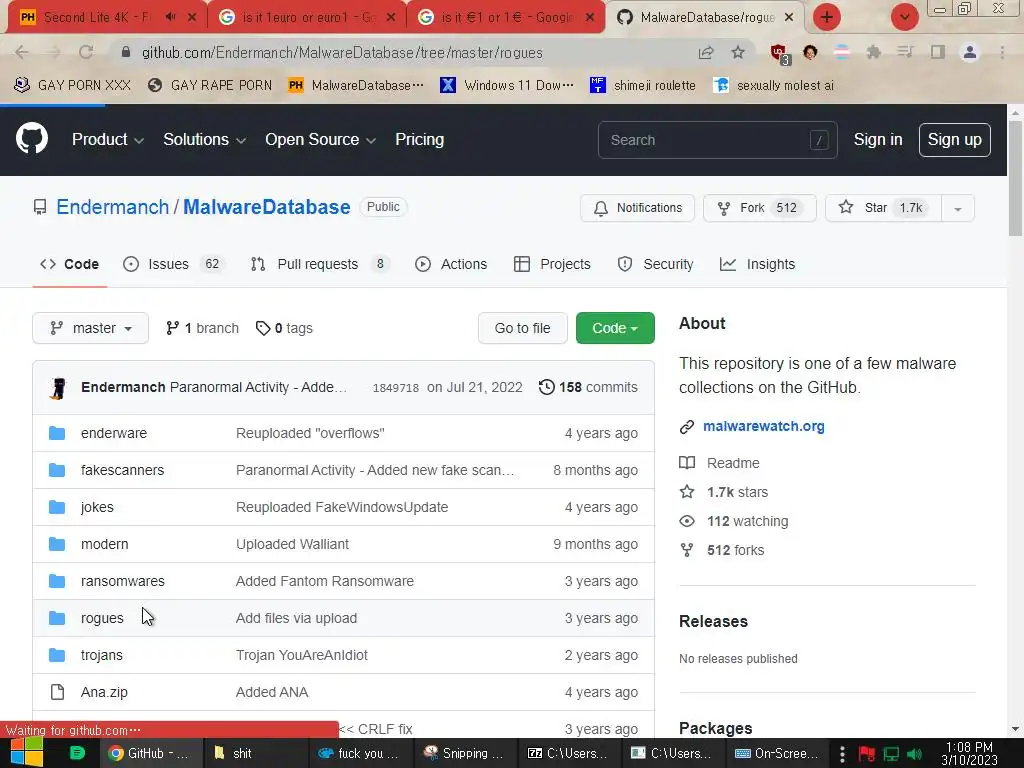
Task: Open the Ana.zip file
Action: pos(104,692)
